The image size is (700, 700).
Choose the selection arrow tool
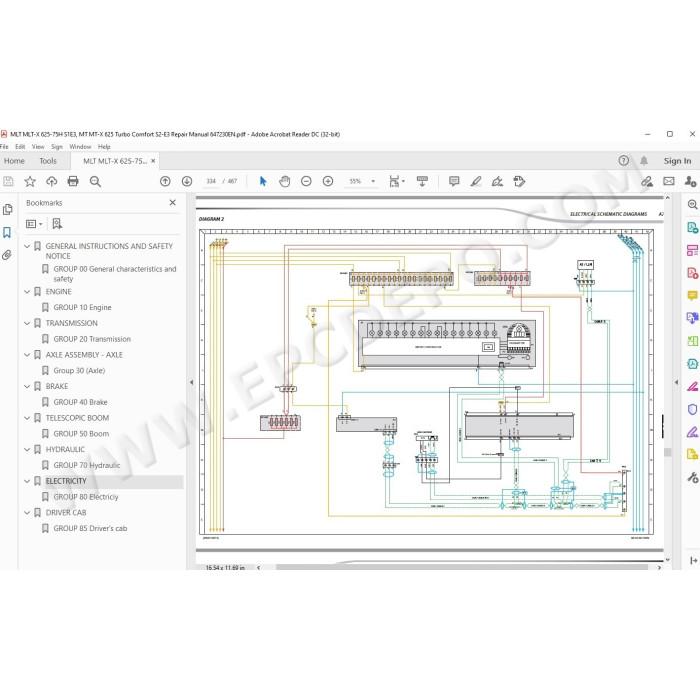263,181
